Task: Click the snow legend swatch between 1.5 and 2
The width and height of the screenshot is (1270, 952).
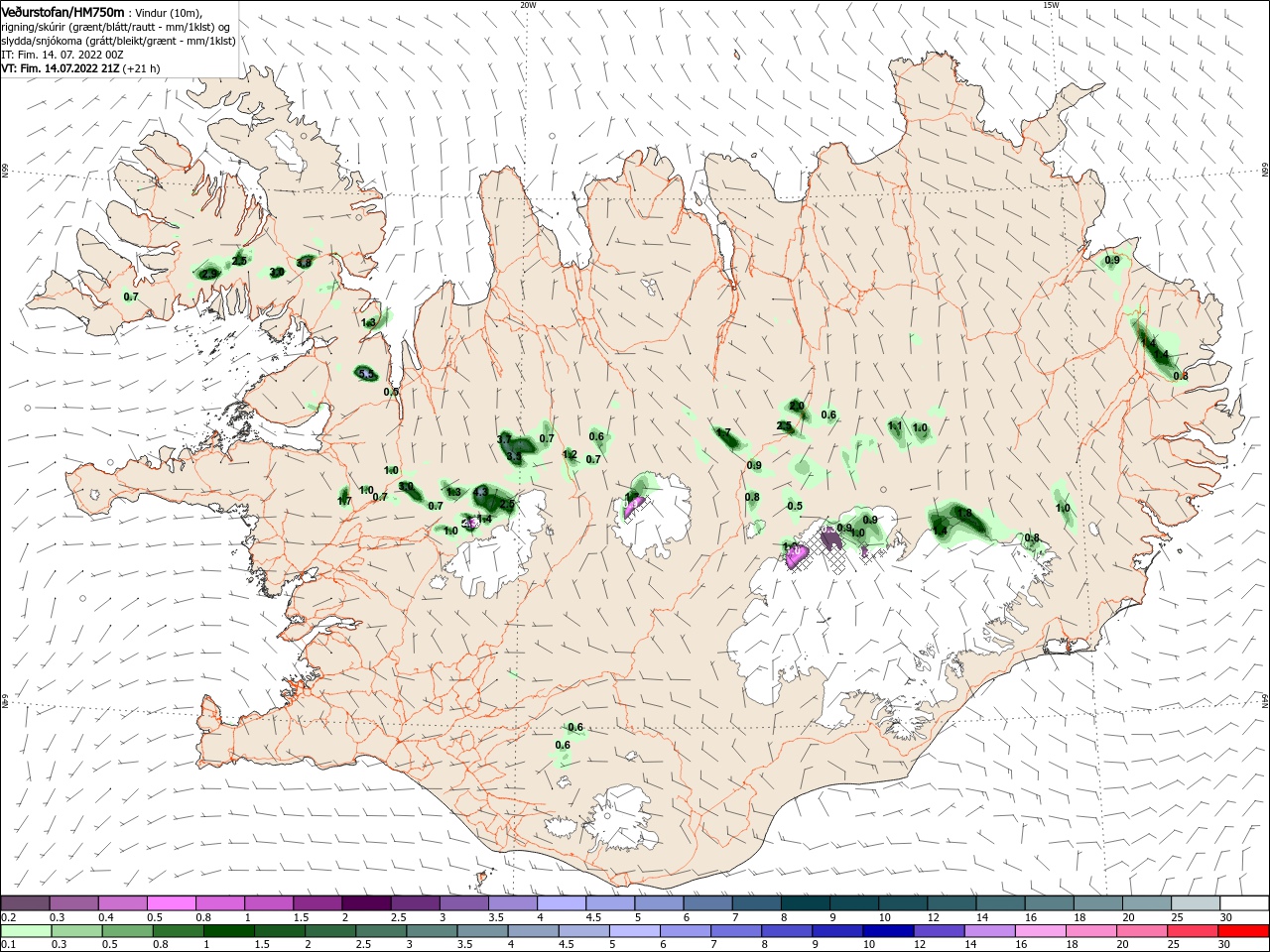Action: tap(317, 903)
